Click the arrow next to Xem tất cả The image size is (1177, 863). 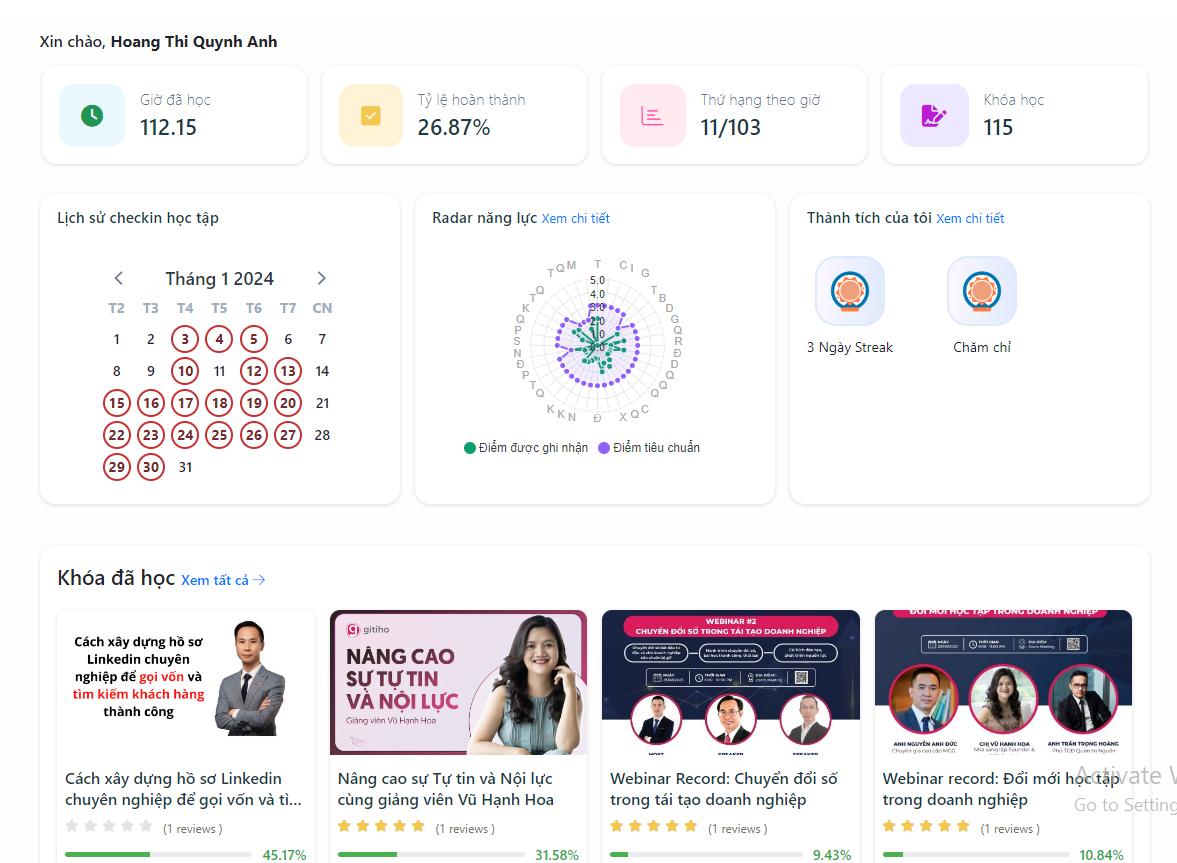tap(258, 578)
